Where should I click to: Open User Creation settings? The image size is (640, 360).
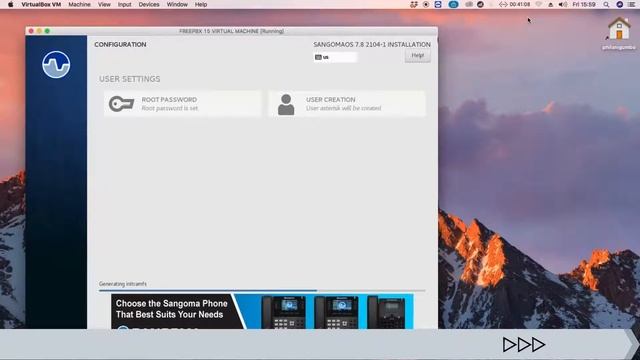347,104
